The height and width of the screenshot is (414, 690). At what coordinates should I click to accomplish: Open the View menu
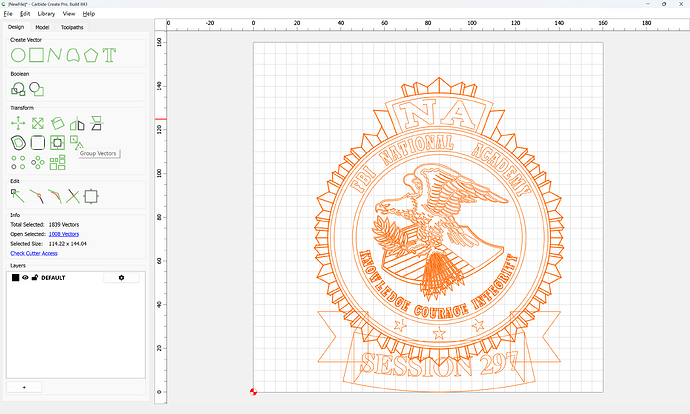coord(69,14)
